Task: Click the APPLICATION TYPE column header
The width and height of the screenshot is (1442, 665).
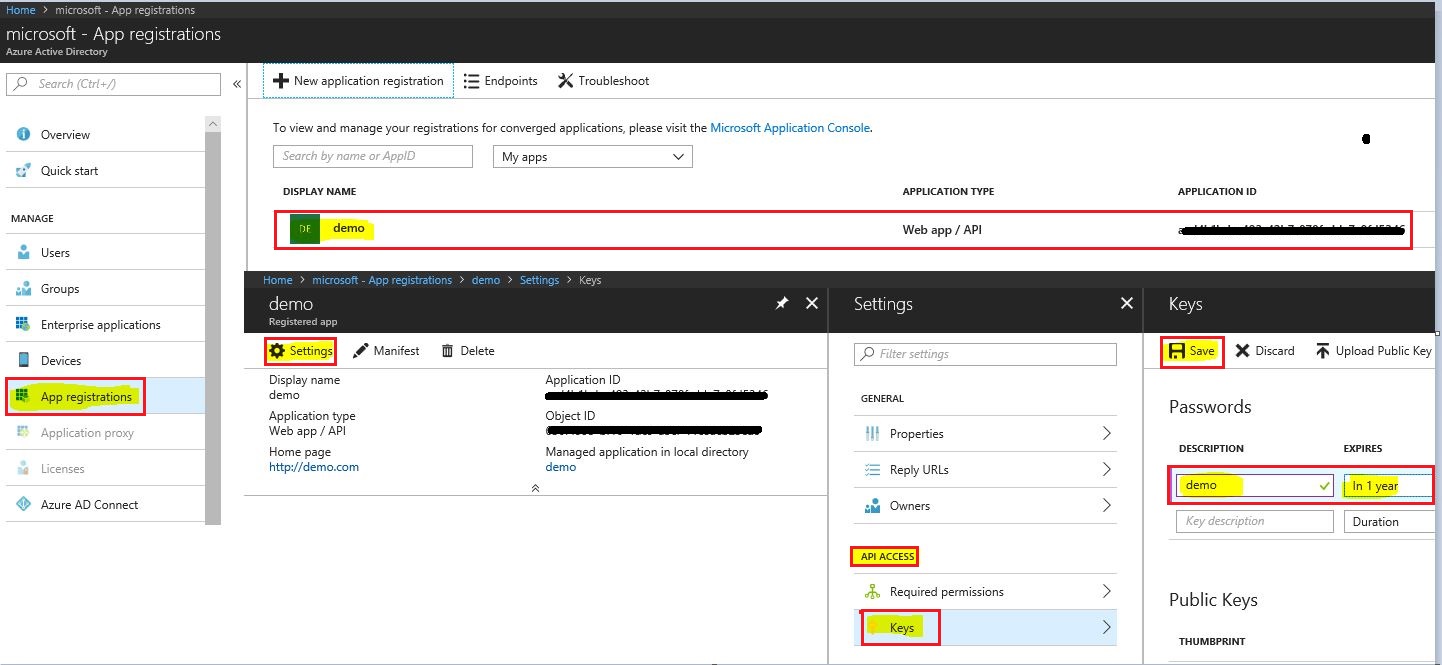Action: point(948,191)
